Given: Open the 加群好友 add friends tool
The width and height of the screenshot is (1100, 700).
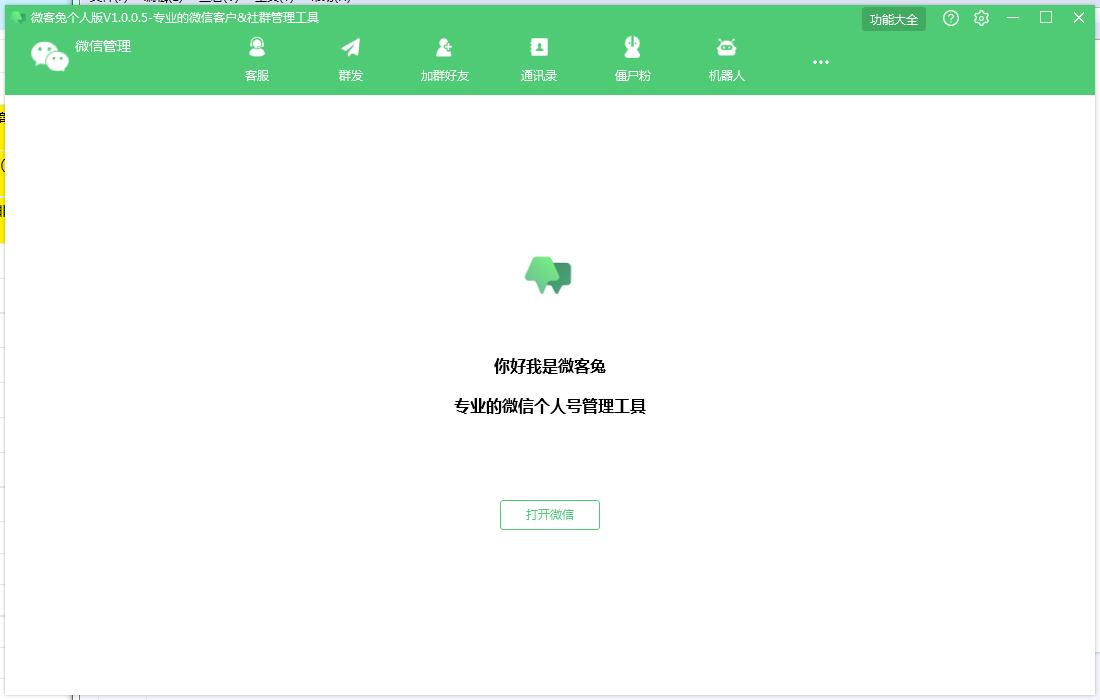Looking at the screenshot, I should pos(444,59).
